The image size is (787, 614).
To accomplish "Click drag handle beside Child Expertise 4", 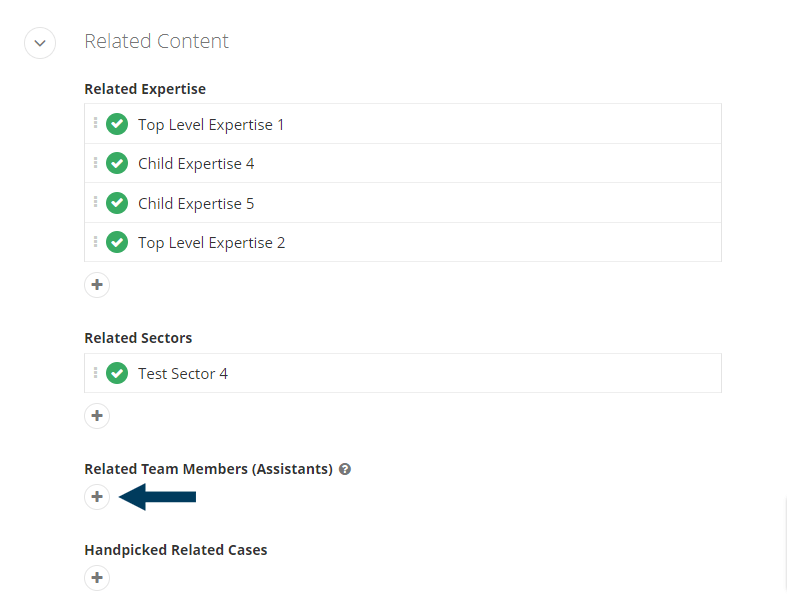I will point(95,163).
